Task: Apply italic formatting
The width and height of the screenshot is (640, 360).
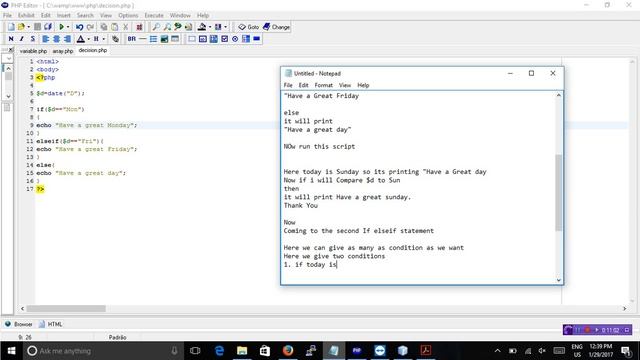Action: pyautogui.click(x=22, y=39)
